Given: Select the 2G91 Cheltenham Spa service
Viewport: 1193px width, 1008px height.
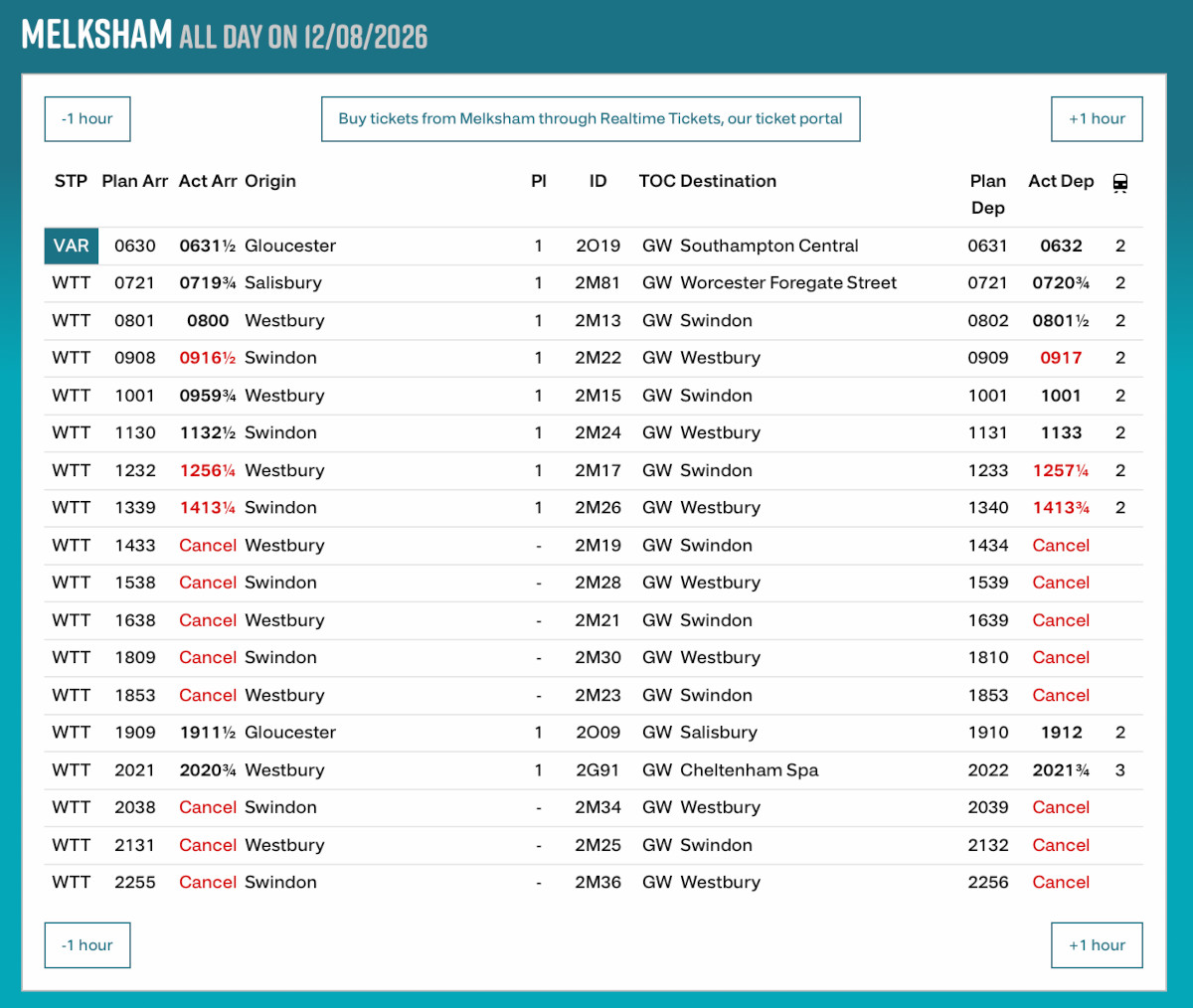Looking at the screenshot, I should [x=594, y=770].
